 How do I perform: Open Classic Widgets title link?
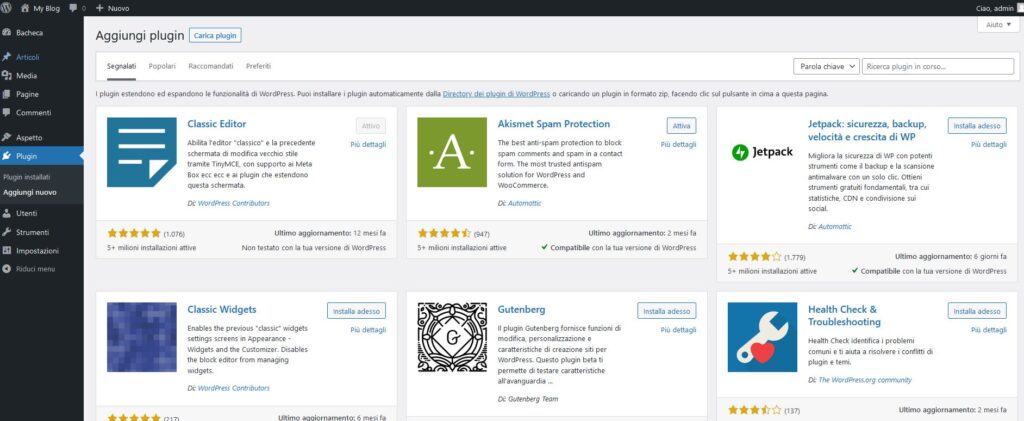[222, 309]
